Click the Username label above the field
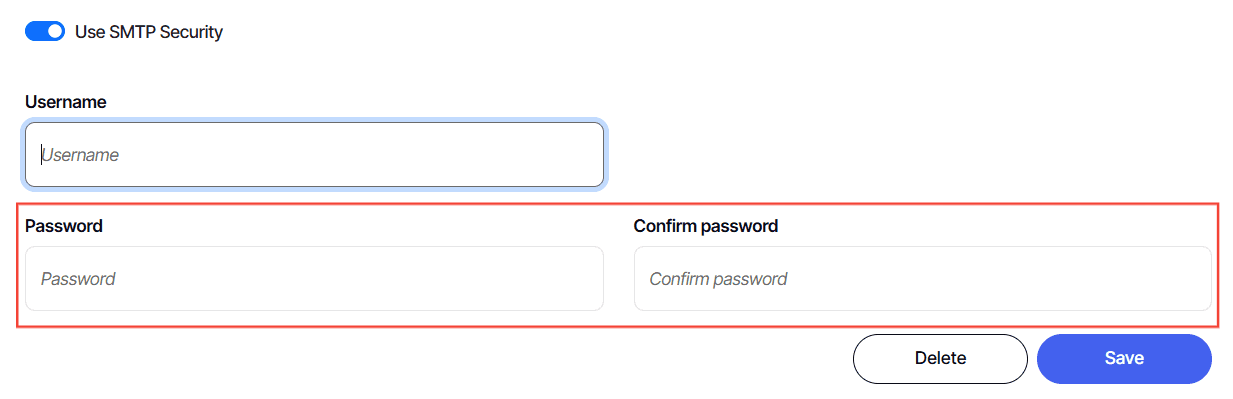This screenshot has width=1233, height=399. [x=66, y=102]
